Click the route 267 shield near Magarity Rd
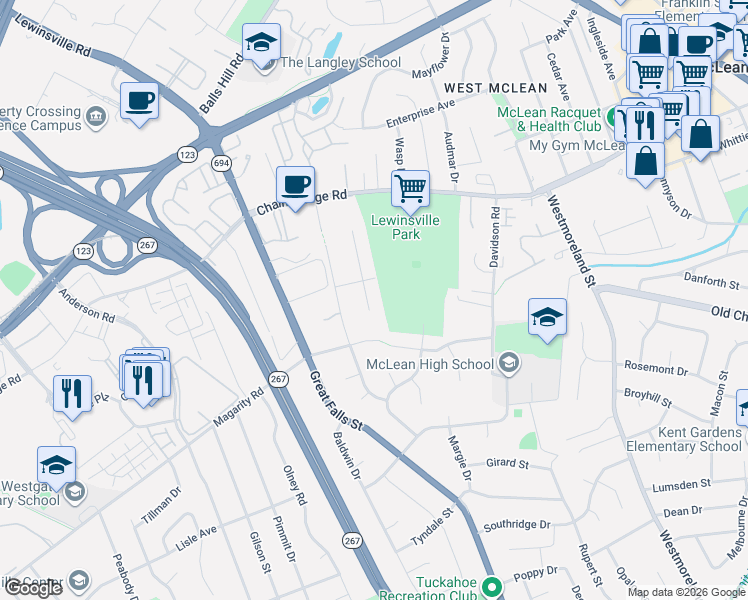 pyautogui.click(x=278, y=379)
